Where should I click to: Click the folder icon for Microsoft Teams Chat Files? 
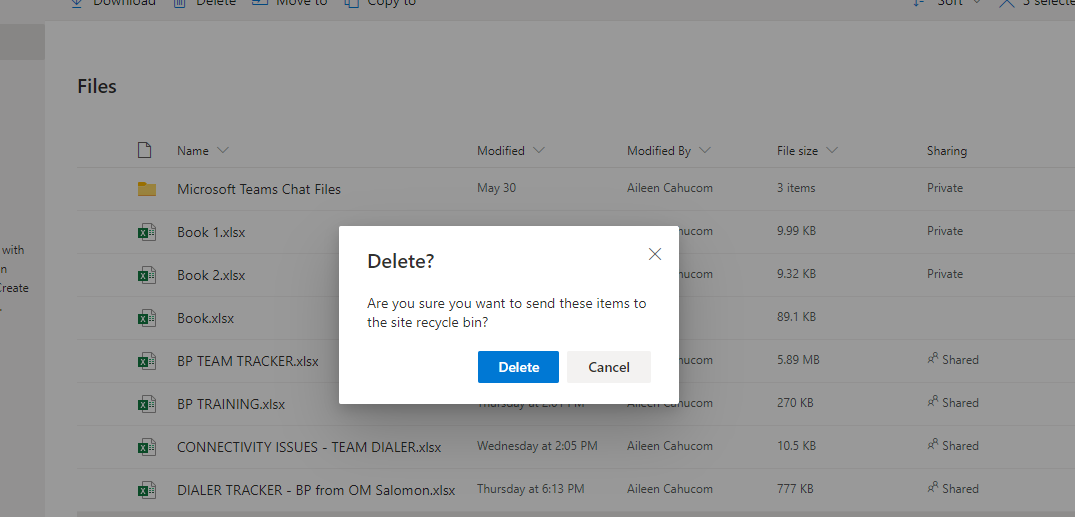point(147,189)
